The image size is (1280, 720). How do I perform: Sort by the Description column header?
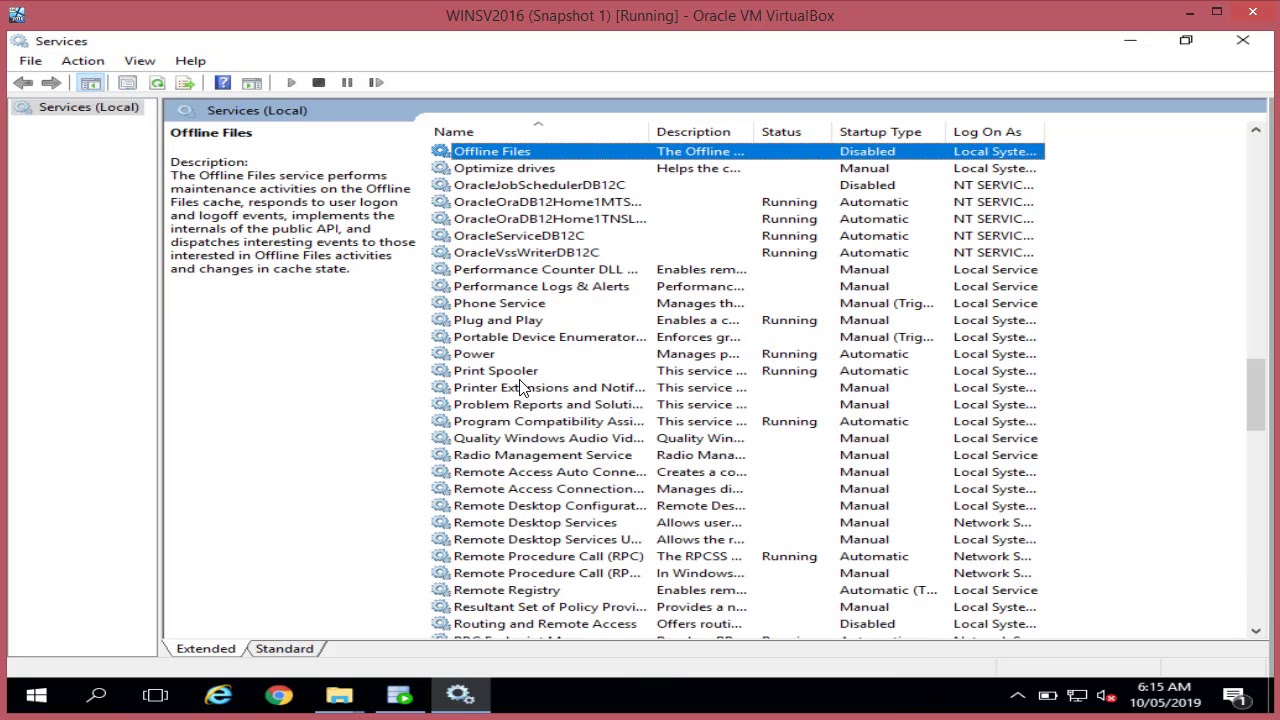pyautogui.click(x=702, y=132)
